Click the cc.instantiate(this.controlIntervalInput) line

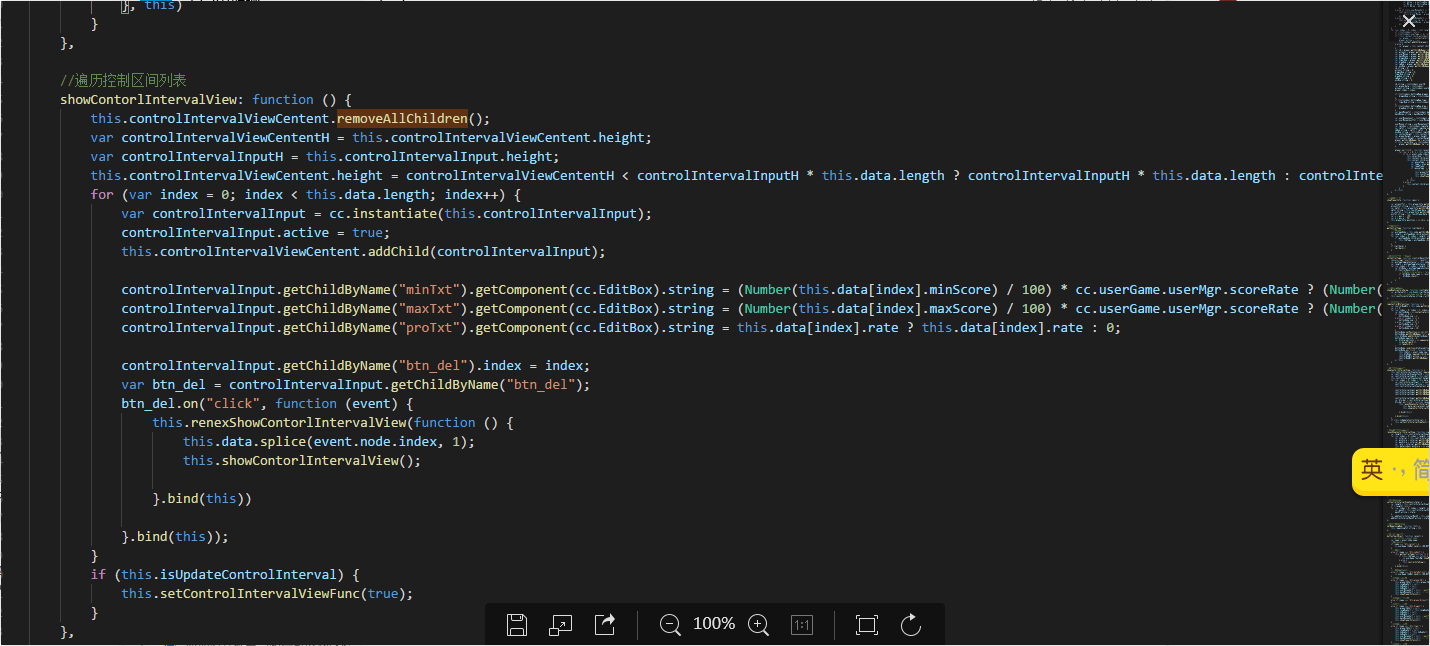pos(387,213)
